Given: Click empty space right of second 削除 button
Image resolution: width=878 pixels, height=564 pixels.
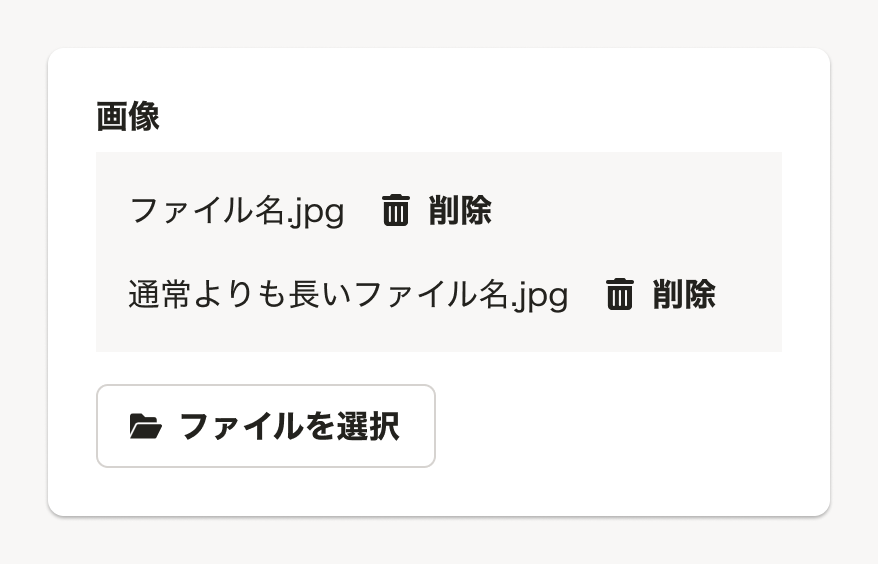Looking at the screenshot, I should pyautogui.click(x=750, y=295).
